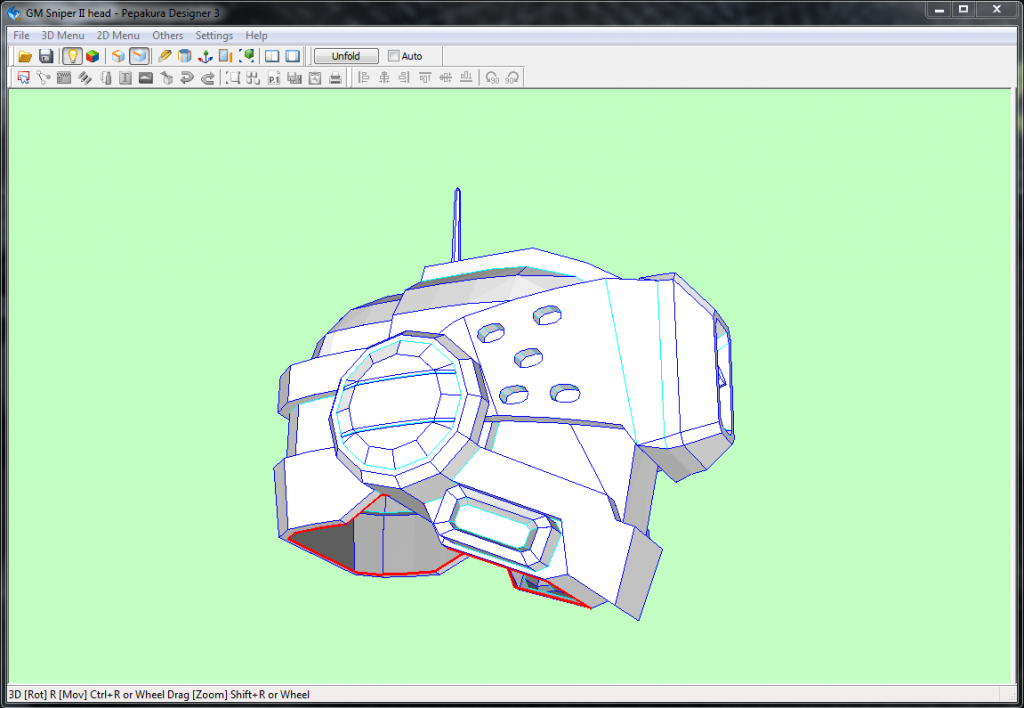Screen dimensions: 1024x708
Task: Click the blue cylinder icon in toolbar
Action: click(x=185, y=56)
